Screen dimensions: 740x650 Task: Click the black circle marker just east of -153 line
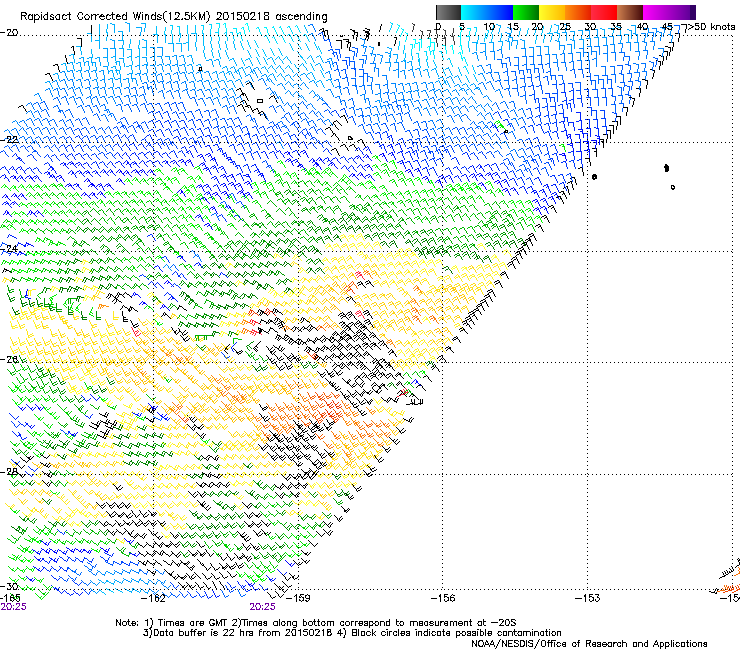[x=594, y=177]
